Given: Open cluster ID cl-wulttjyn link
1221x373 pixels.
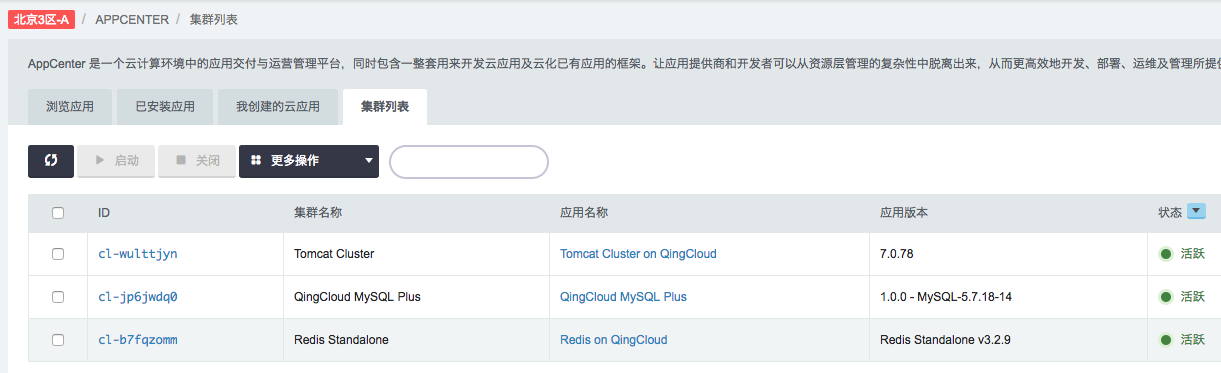Looking at the screenshot, I should pyautogui.click(x=138, y=254).
